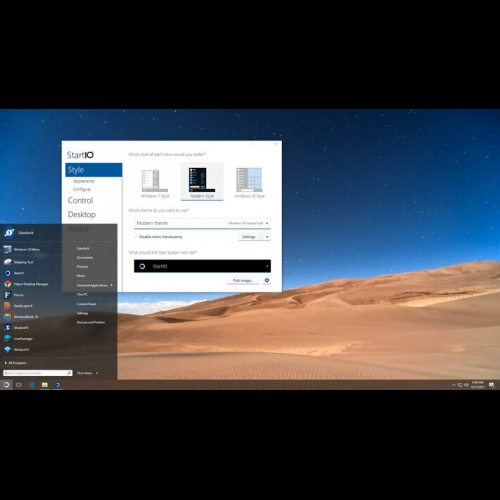Open Documents from start menu right column
The height and width of the screenshot is (500, 500).
pyautogui.click(x=85, y=257)
